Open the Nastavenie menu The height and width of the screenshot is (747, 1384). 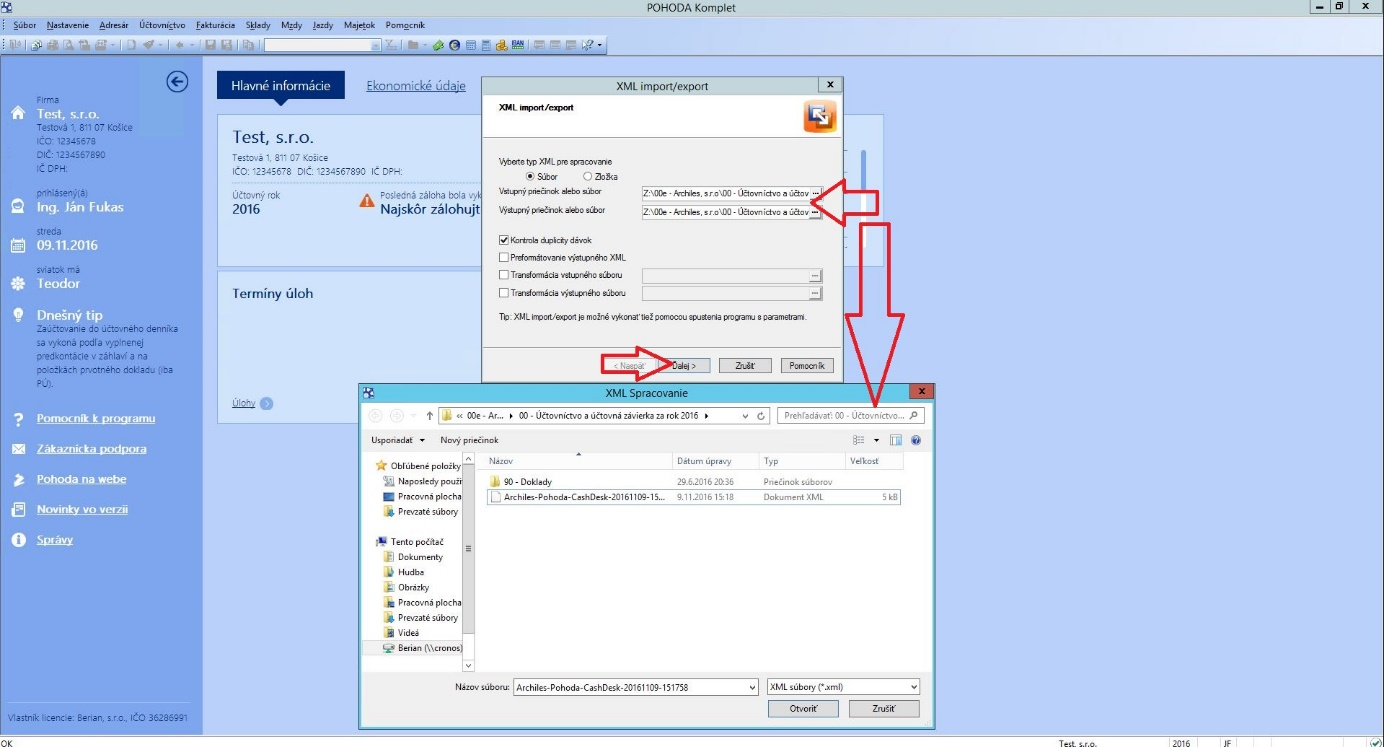pos(67,25)
